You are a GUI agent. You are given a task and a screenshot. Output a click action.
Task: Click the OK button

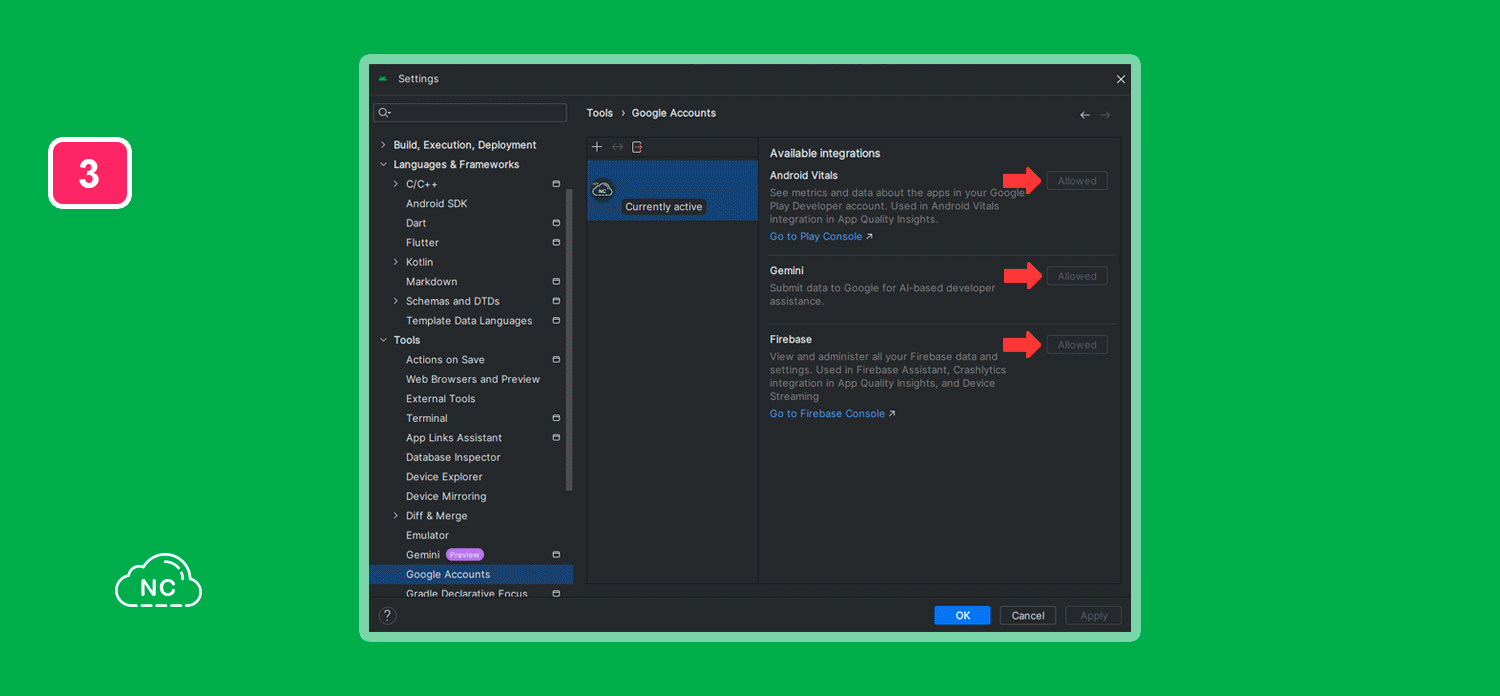point(962,616)
